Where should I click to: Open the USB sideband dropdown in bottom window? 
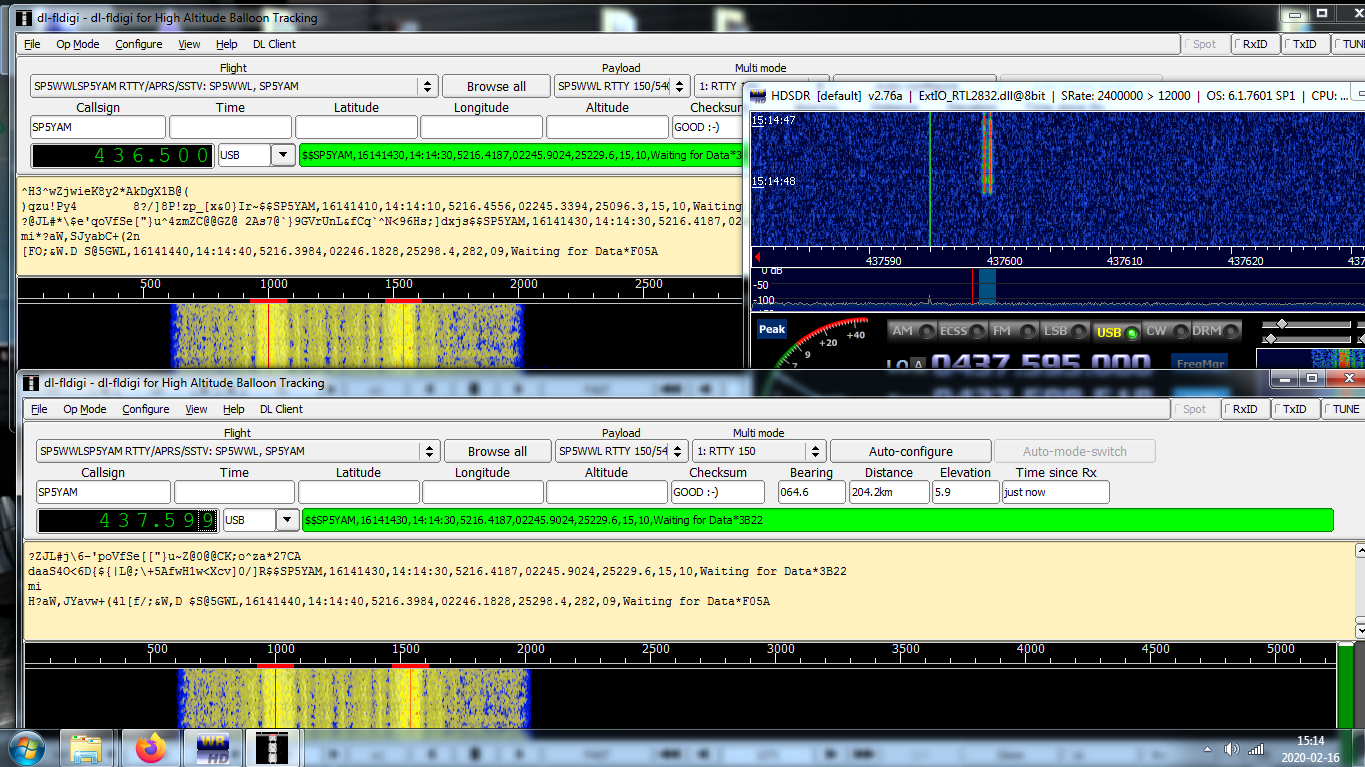288,520
